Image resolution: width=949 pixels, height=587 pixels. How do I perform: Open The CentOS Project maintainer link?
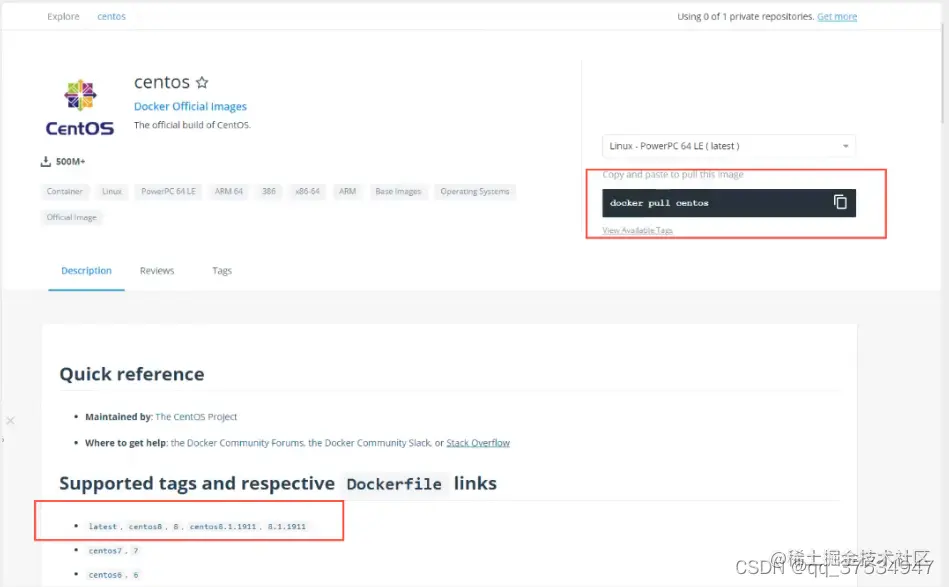click(196, 416)
